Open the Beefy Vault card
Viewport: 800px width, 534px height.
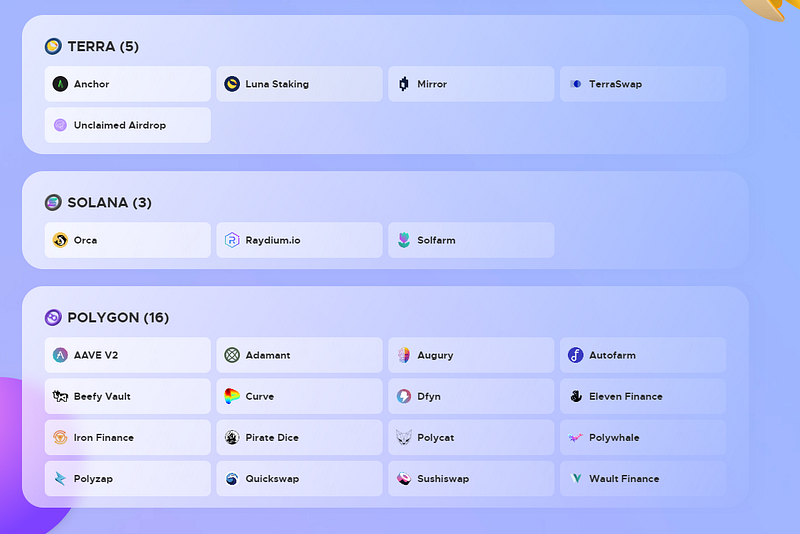tap(128, 396)
